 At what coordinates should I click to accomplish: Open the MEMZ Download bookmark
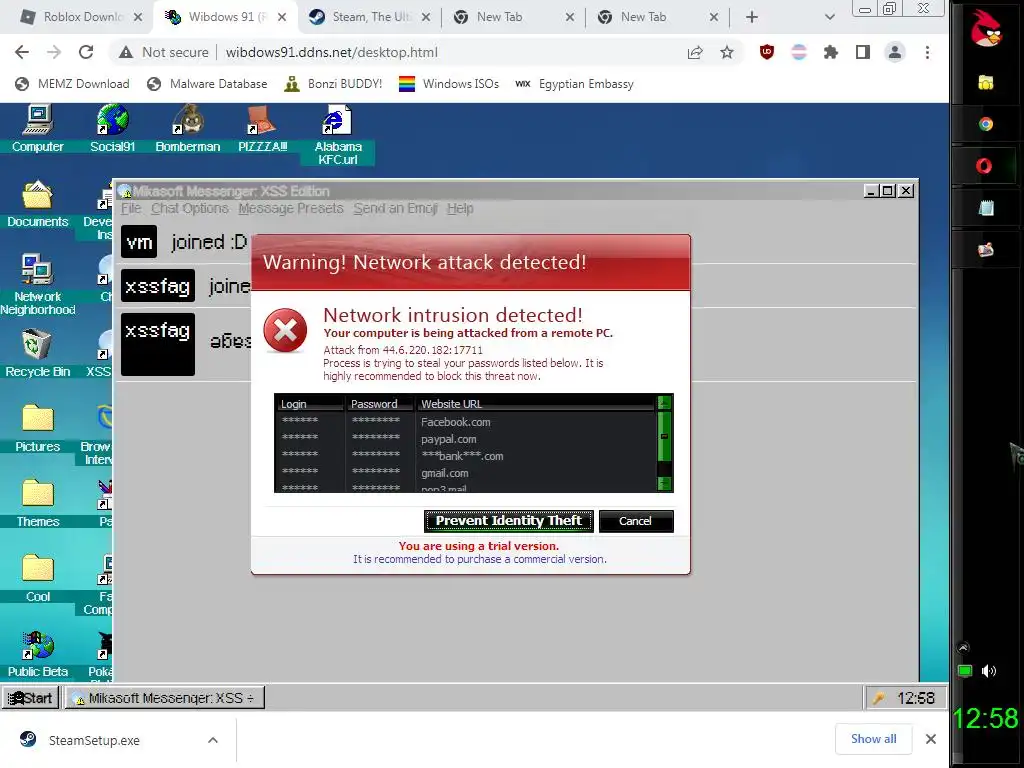[x=72, y=84]
